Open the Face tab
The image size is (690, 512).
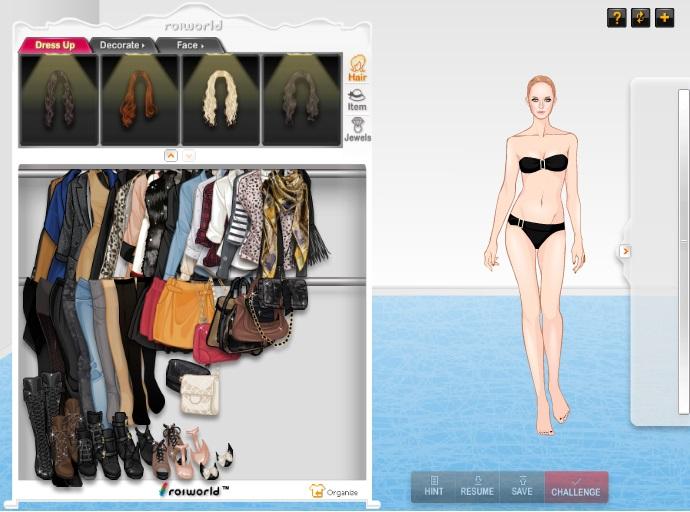point(189,45)
